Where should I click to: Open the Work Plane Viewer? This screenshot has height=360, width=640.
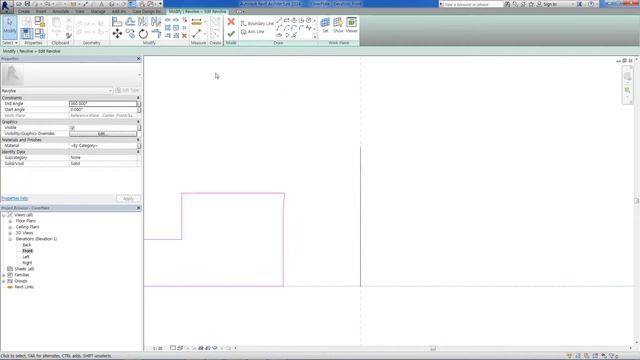tap(351, 24)
